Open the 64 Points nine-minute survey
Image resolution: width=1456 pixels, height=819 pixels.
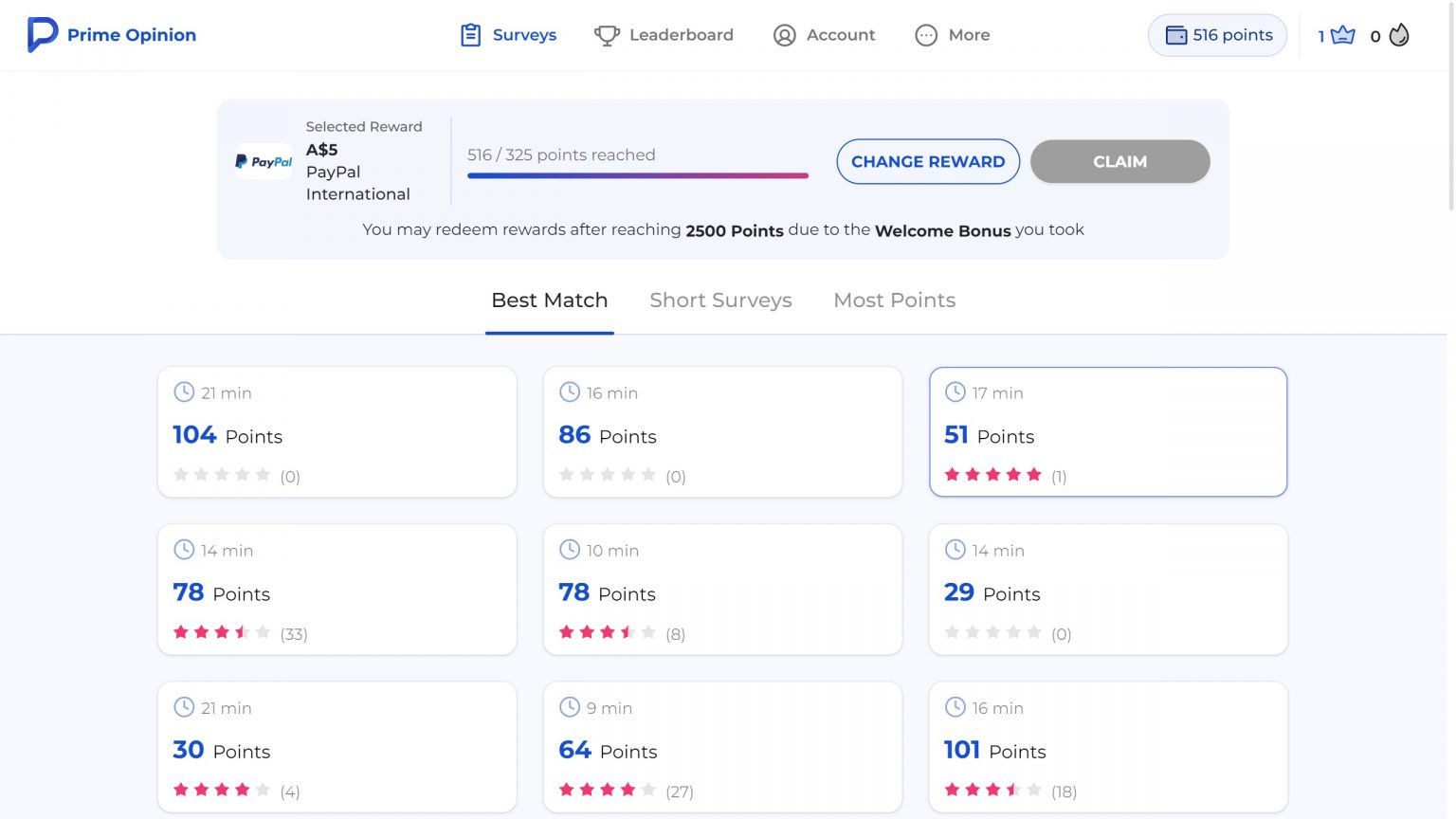coord(722,747)
